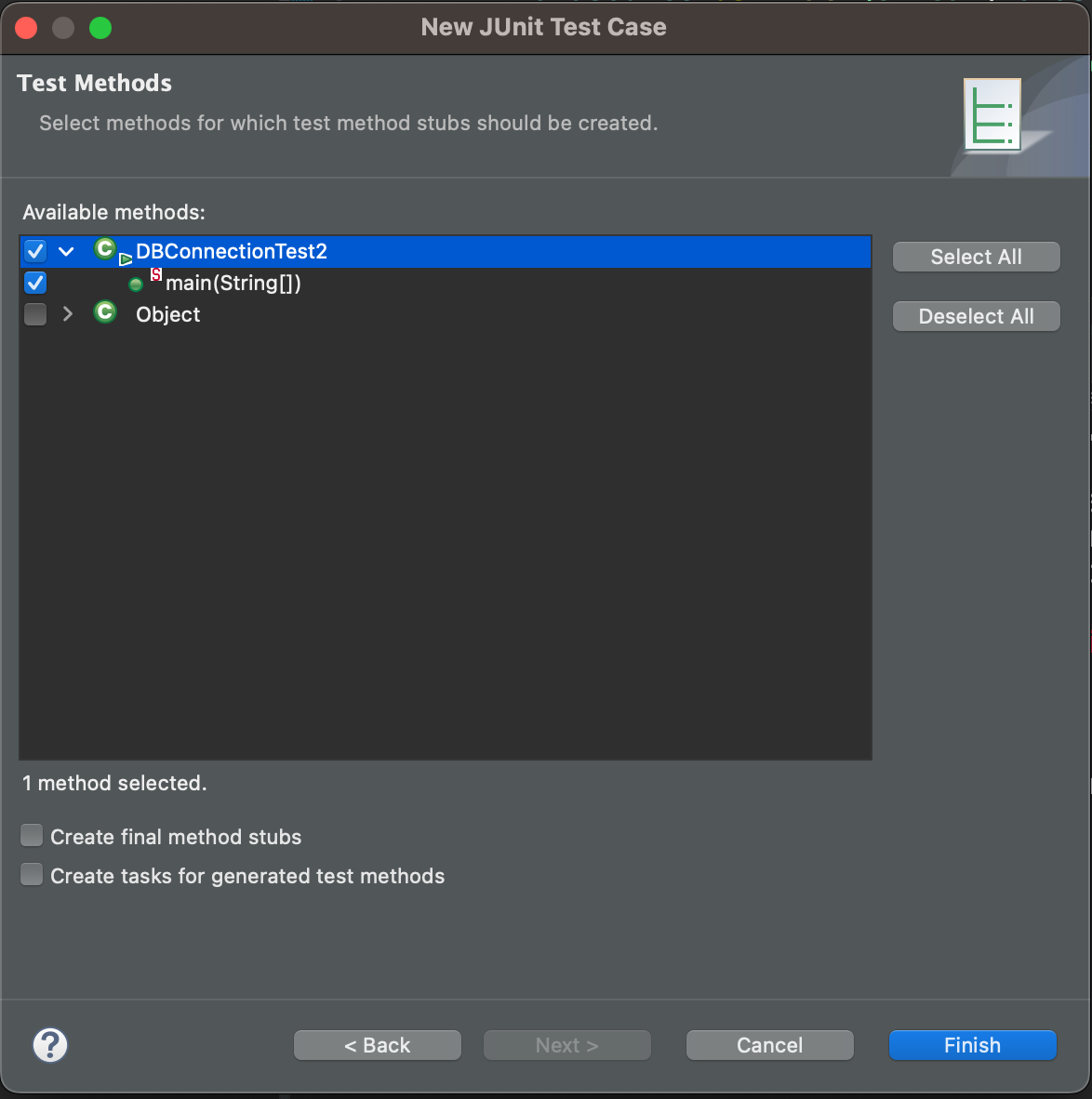Check the Object class checkbox
1092x1099 pixels.
pyautogui.click(x=35, y=314)
